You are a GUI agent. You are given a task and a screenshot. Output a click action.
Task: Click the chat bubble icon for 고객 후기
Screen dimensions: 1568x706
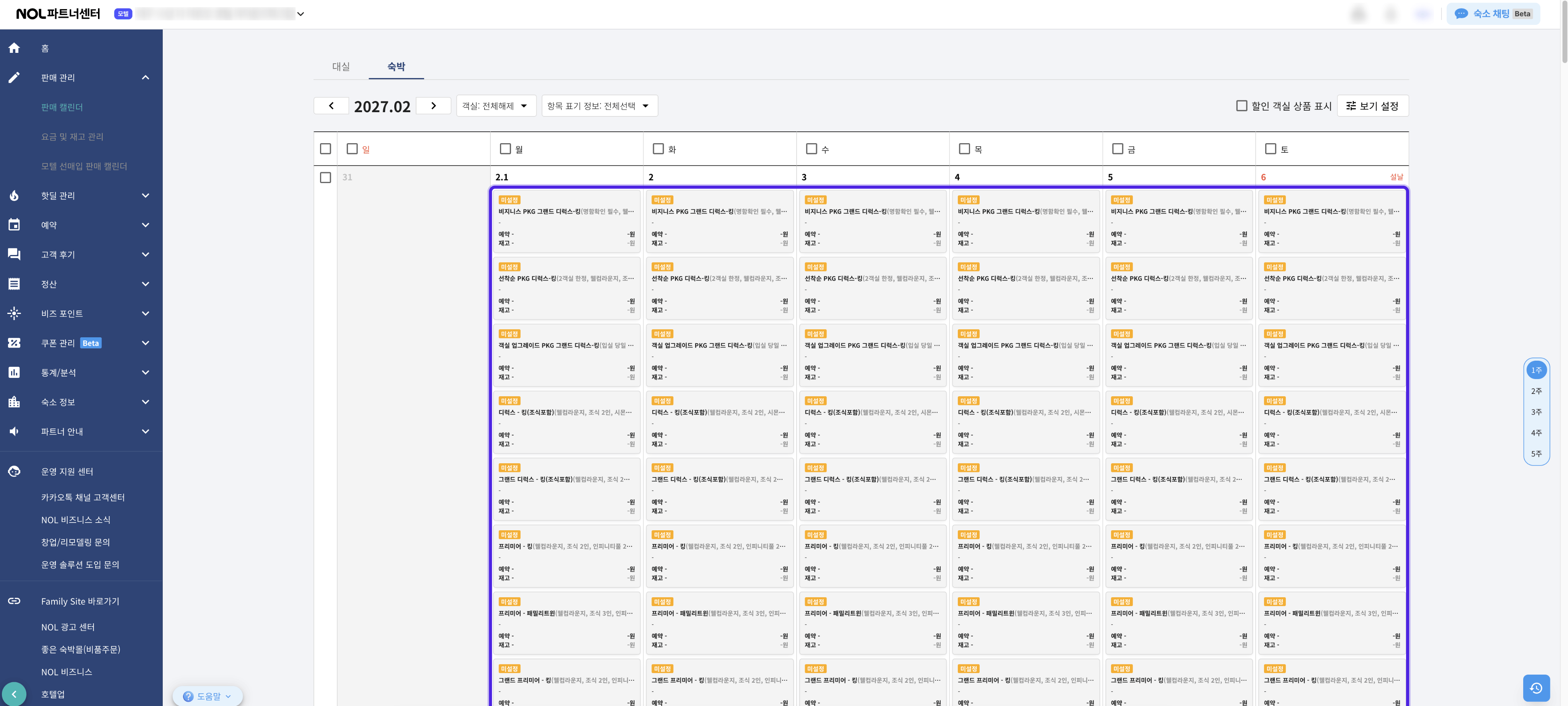click(x=14, y=254)
